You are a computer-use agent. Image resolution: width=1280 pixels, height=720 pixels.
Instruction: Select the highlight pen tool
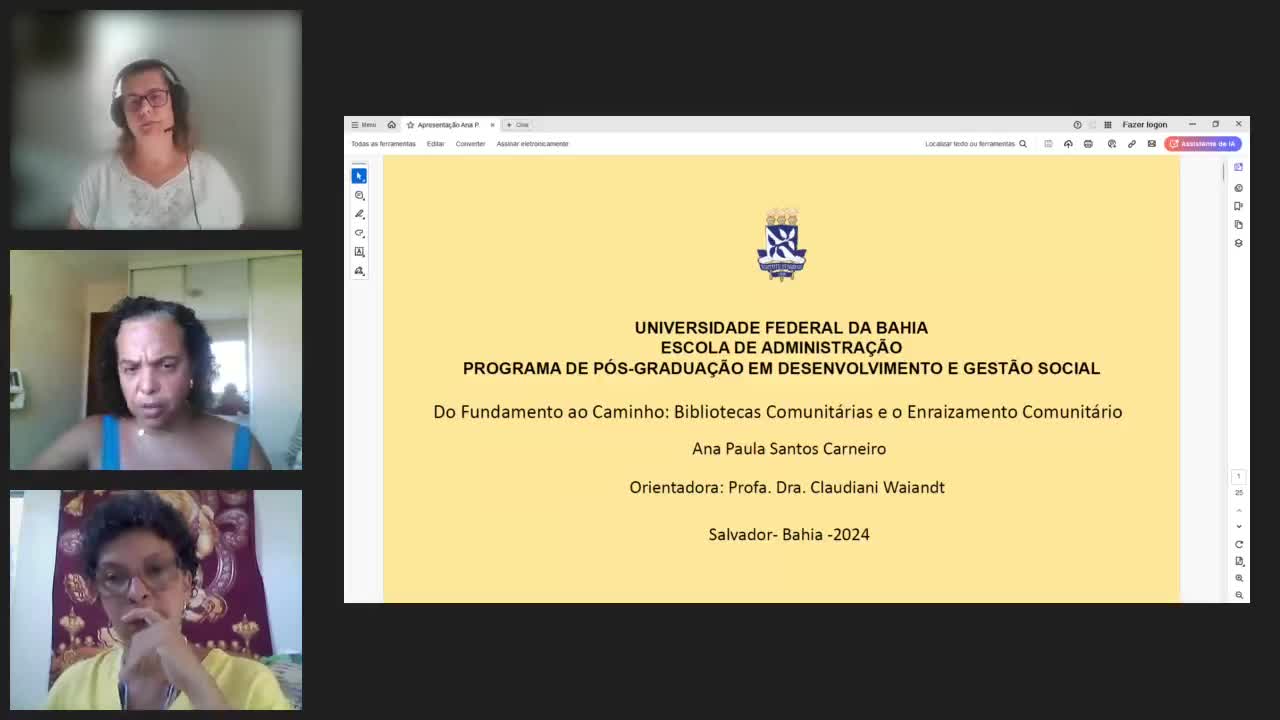[359, 214]
